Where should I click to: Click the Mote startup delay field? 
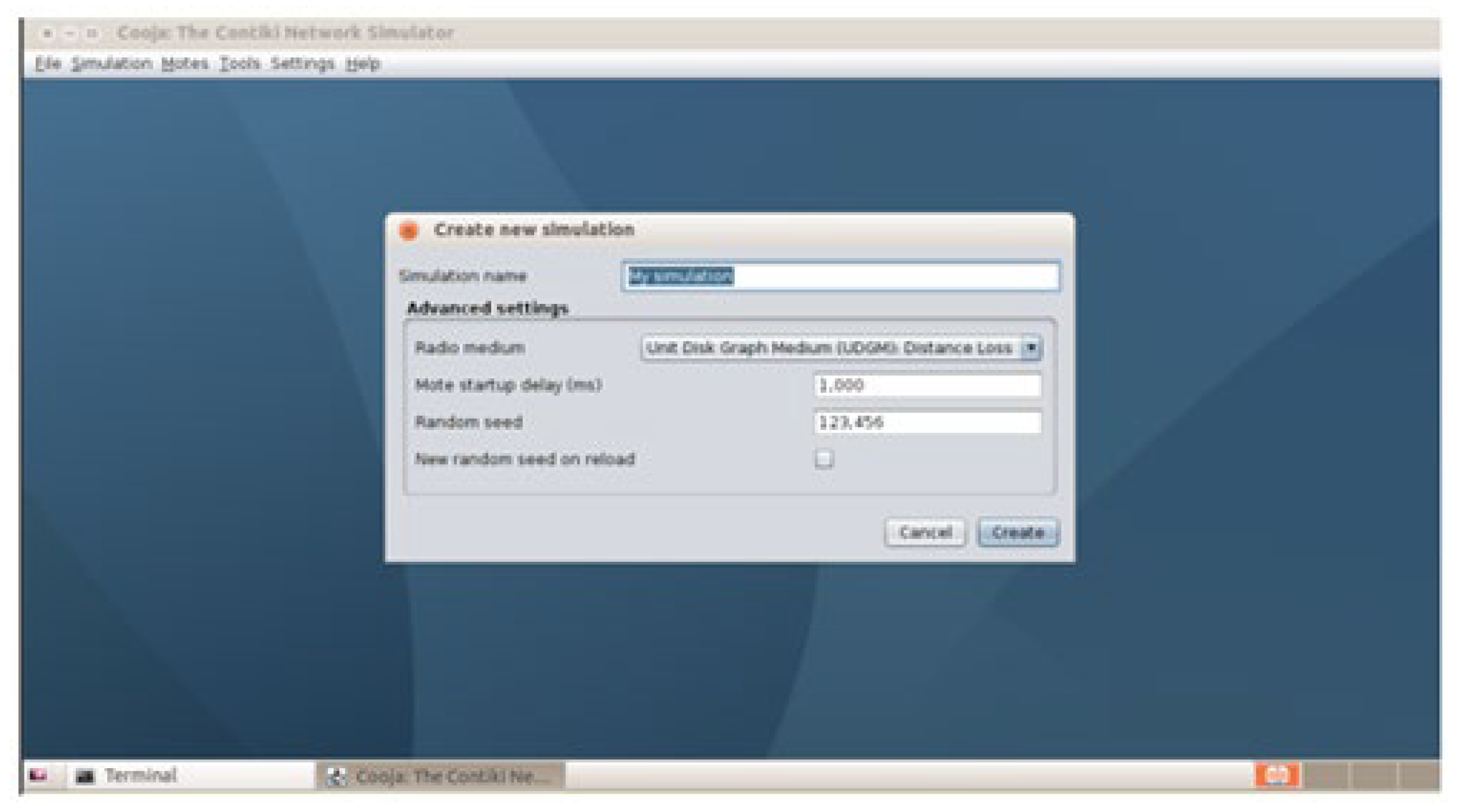[927, 386]
